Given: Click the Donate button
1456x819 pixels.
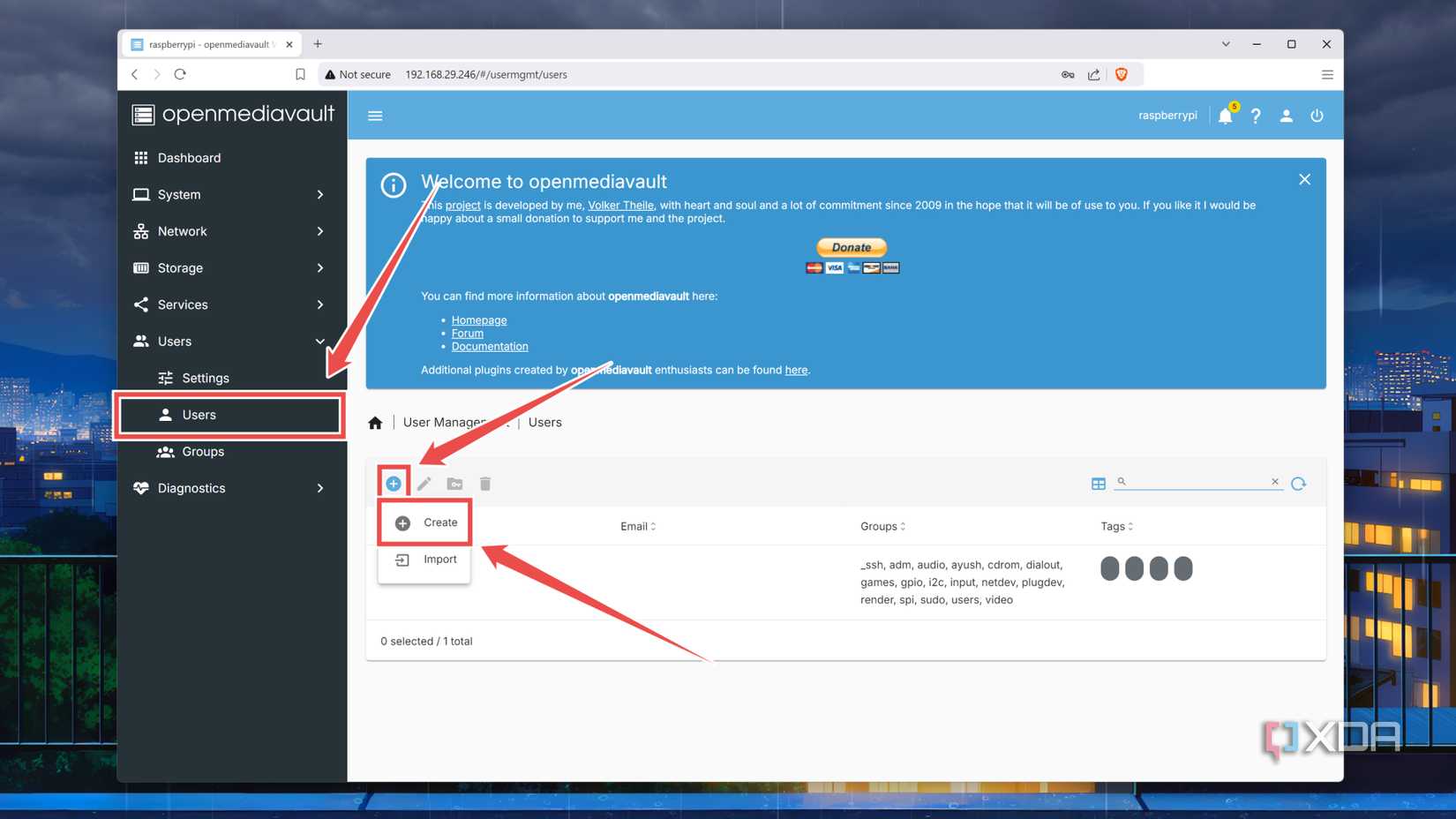Looking at the screenshot, I should tap(852, 247).
